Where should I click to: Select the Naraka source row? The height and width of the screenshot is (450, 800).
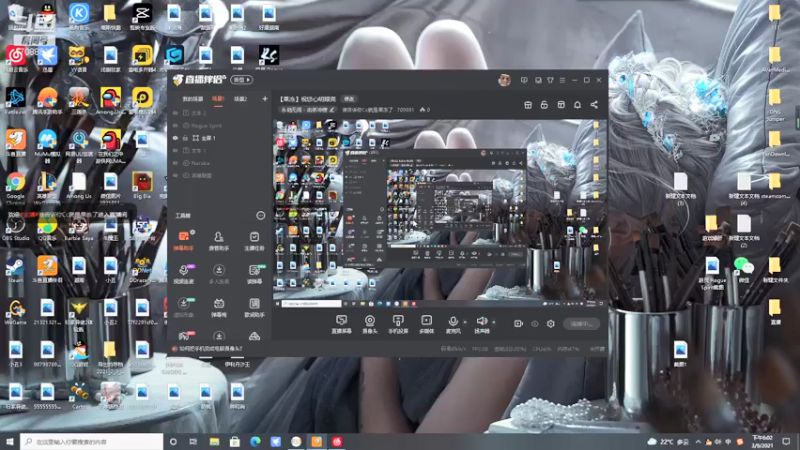tap(219, 163)
